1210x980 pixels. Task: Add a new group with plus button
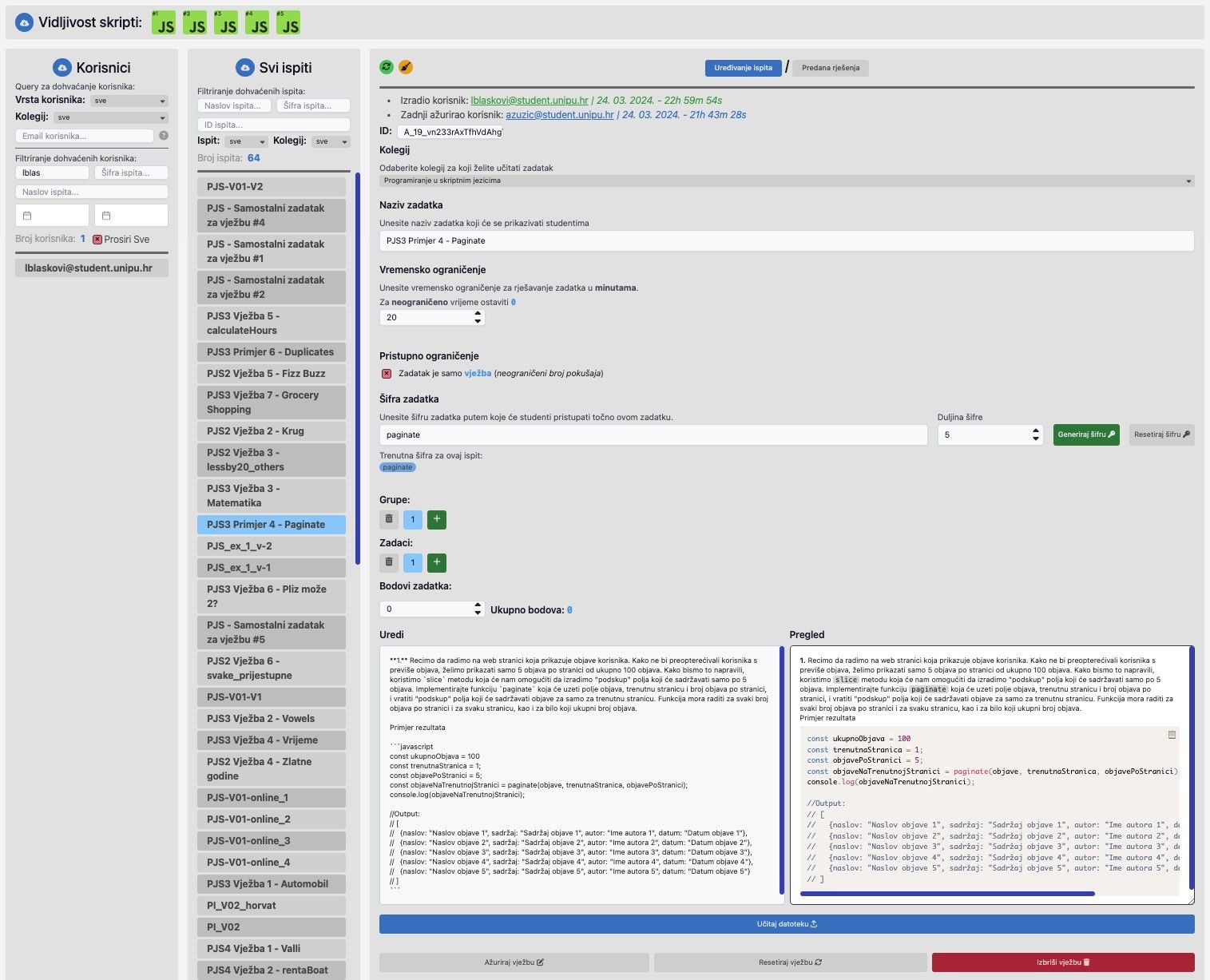tap(437, 520)
